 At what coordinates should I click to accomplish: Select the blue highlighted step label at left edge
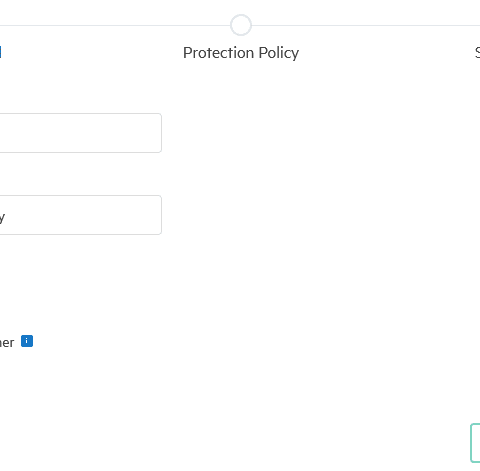(1, 52)
